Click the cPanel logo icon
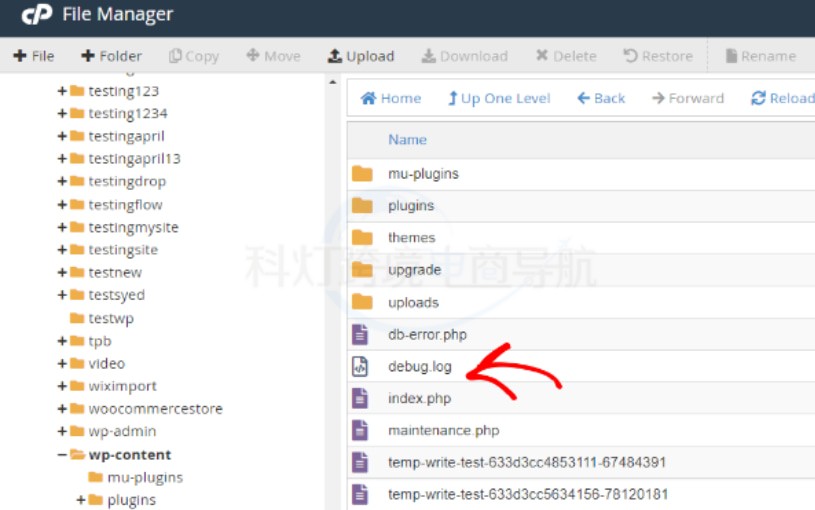 (36, 15)
